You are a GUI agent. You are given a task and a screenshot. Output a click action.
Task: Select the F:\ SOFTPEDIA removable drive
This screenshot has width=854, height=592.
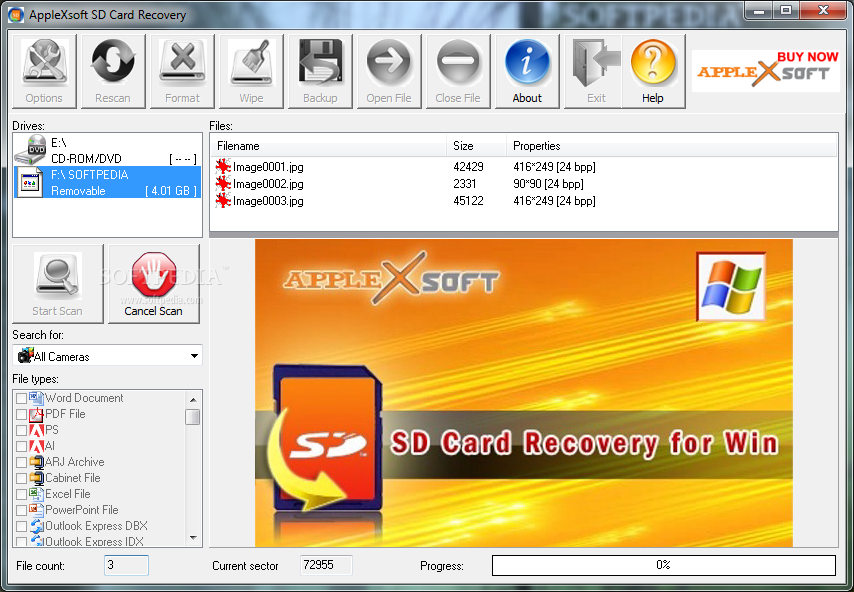(x=107, y=182)
